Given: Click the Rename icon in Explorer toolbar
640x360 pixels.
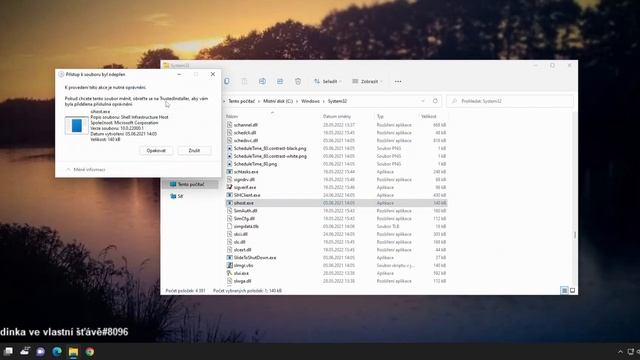Looking at the screenshot, I should [262, 81].
